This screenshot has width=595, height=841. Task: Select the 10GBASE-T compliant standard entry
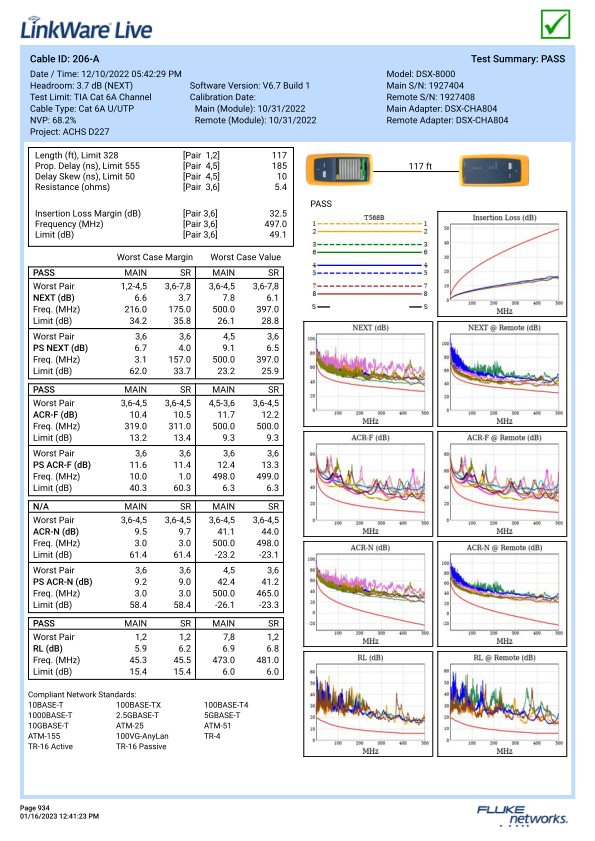click(x=48, y=726)
